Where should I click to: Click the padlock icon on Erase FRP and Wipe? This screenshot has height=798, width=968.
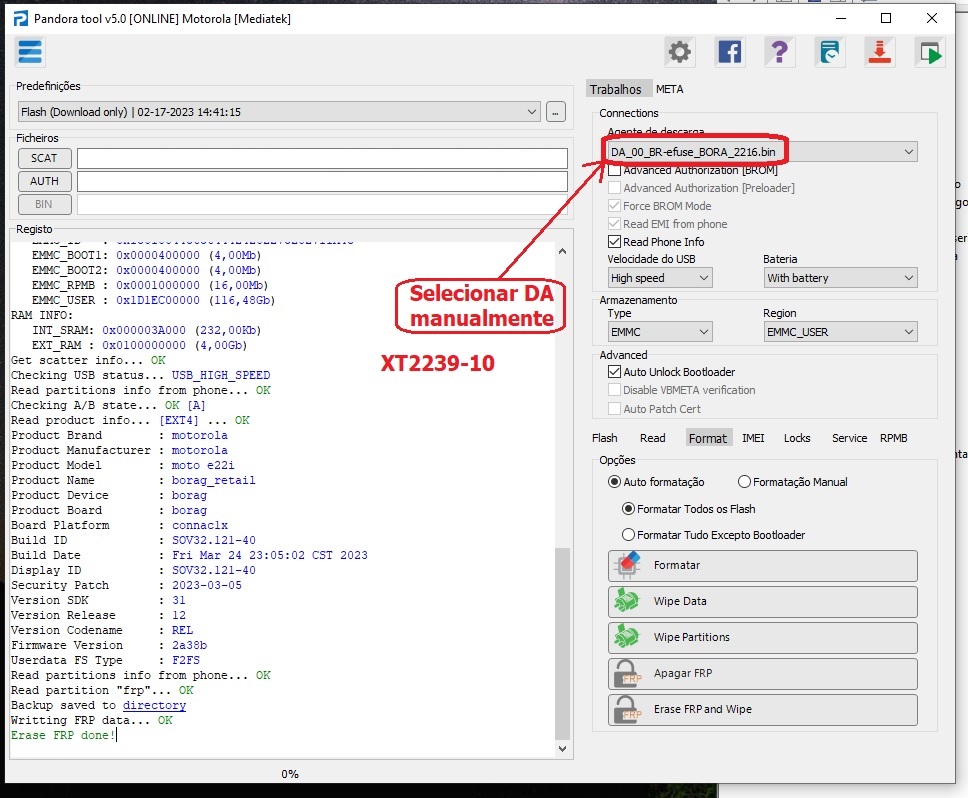pos(627,709)
